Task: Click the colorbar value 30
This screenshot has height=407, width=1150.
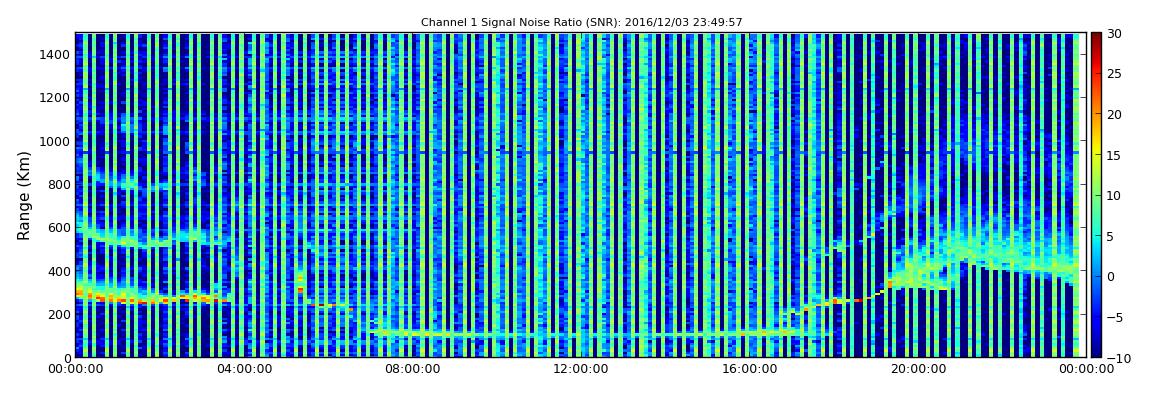Action: click(x=1115, y=33)
